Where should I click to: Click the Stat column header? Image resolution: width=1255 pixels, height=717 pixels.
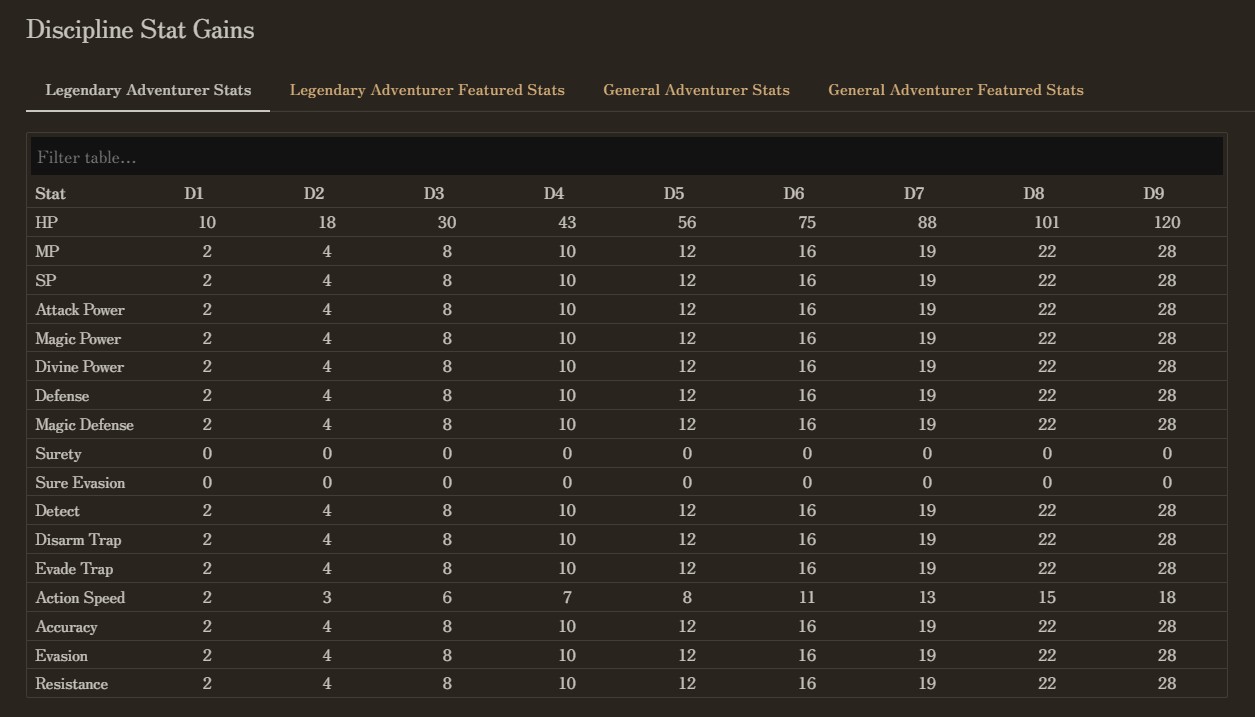click(x=50, y=193)
